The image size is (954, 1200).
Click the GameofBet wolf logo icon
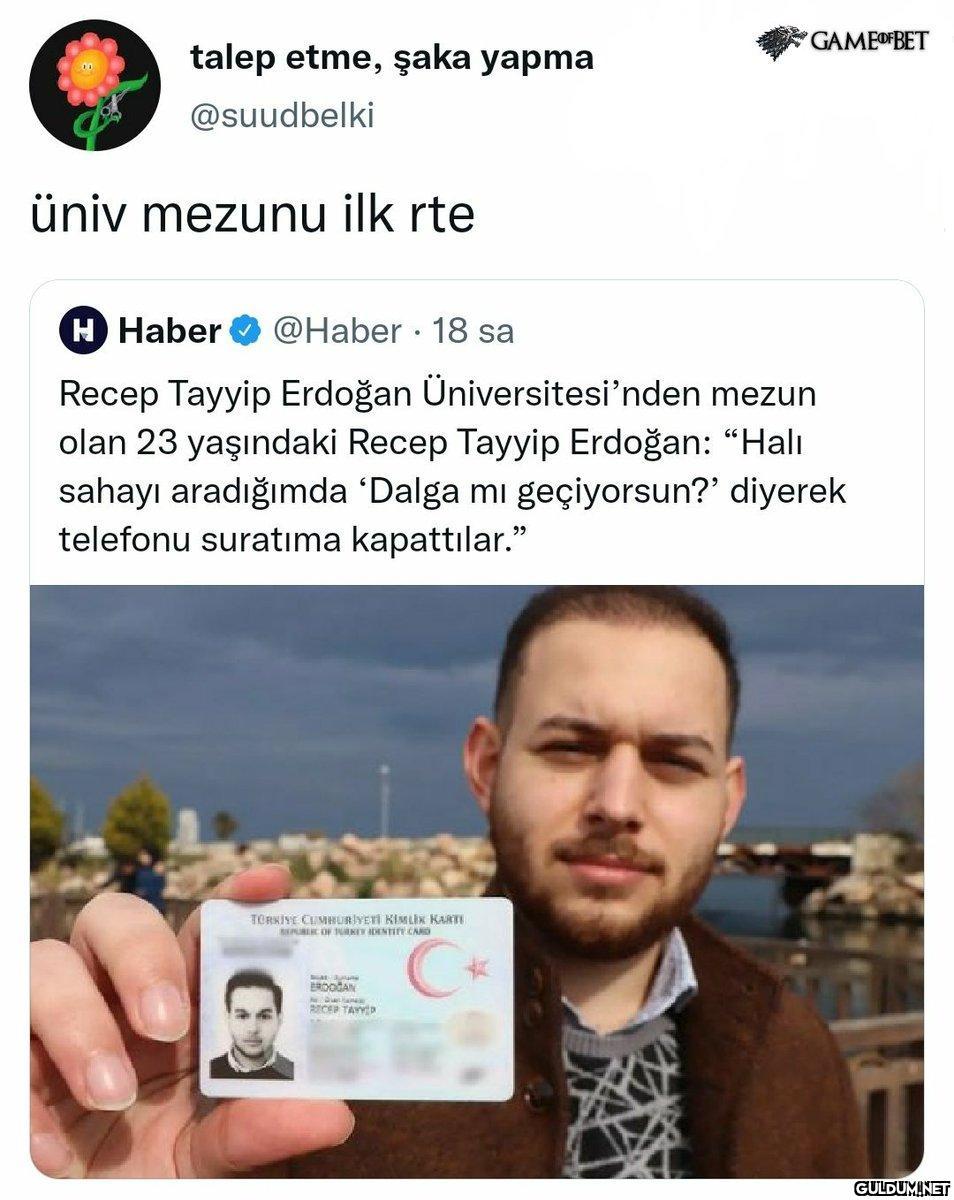pos(781,43)
